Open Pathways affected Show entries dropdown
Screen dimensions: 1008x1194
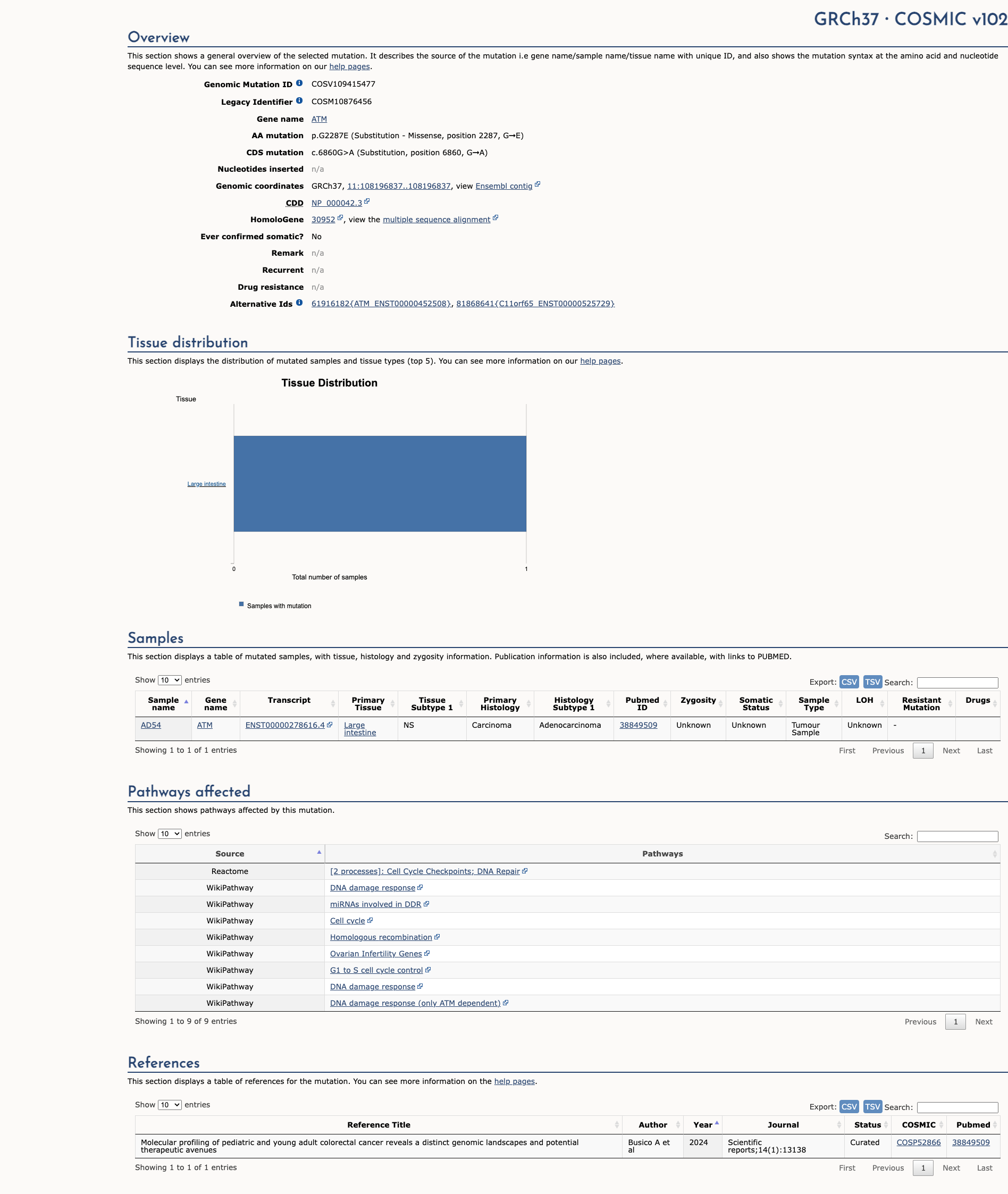coord(170,834)
